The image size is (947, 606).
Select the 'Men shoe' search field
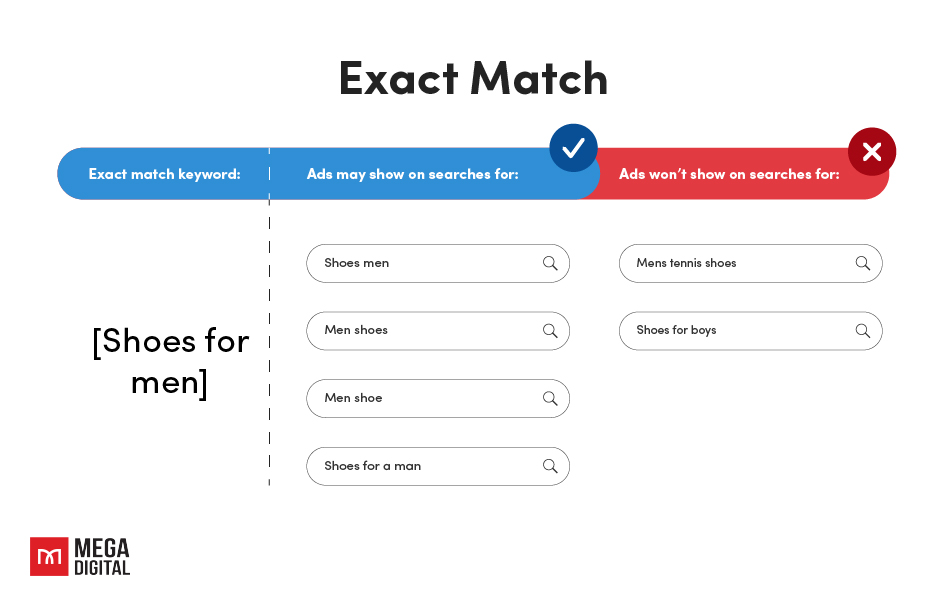(x=438, y=398)
